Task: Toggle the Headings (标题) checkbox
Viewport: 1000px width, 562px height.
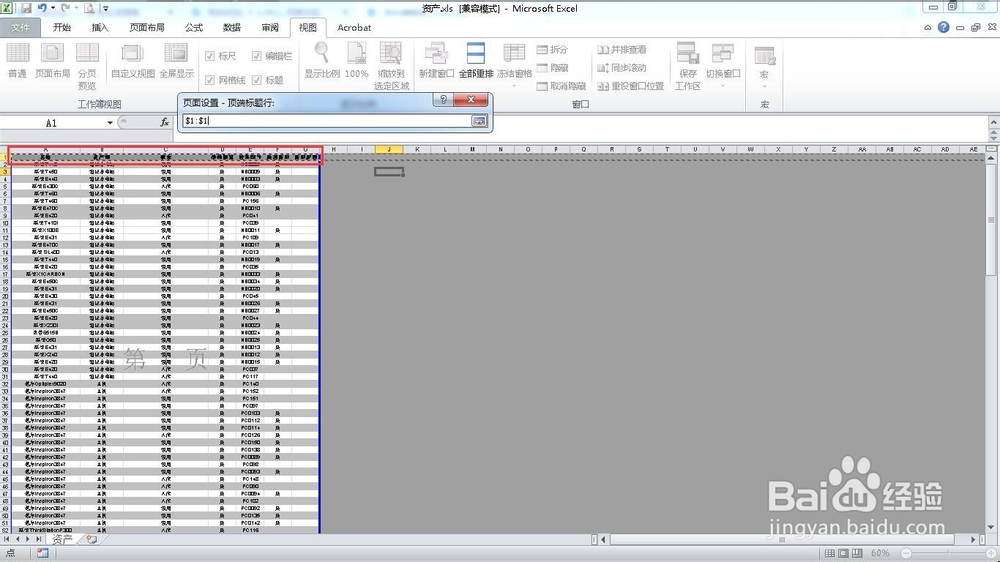Action: pos(267,80)
